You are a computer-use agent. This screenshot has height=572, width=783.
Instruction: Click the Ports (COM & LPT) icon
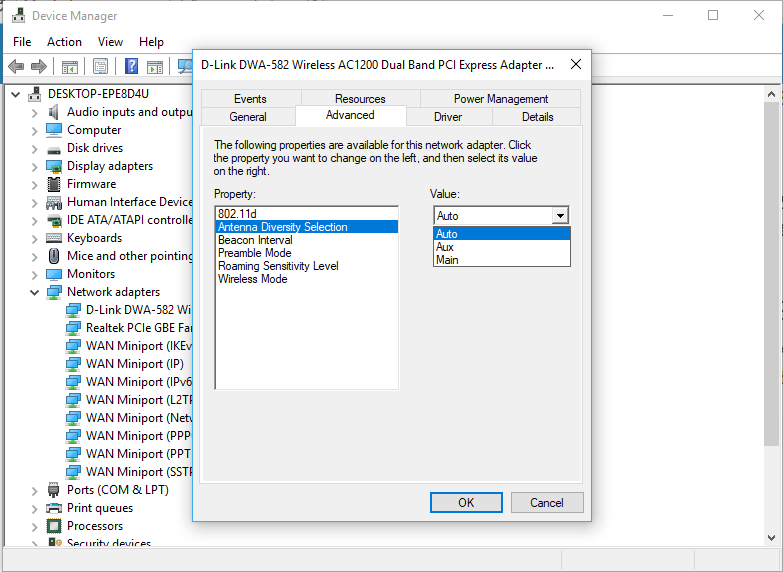[x=53, y=490]
